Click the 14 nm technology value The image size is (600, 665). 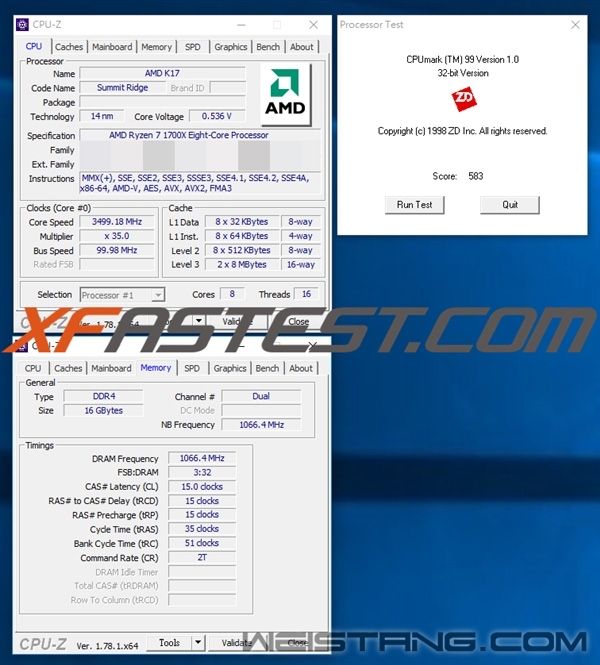pos(102,116)
